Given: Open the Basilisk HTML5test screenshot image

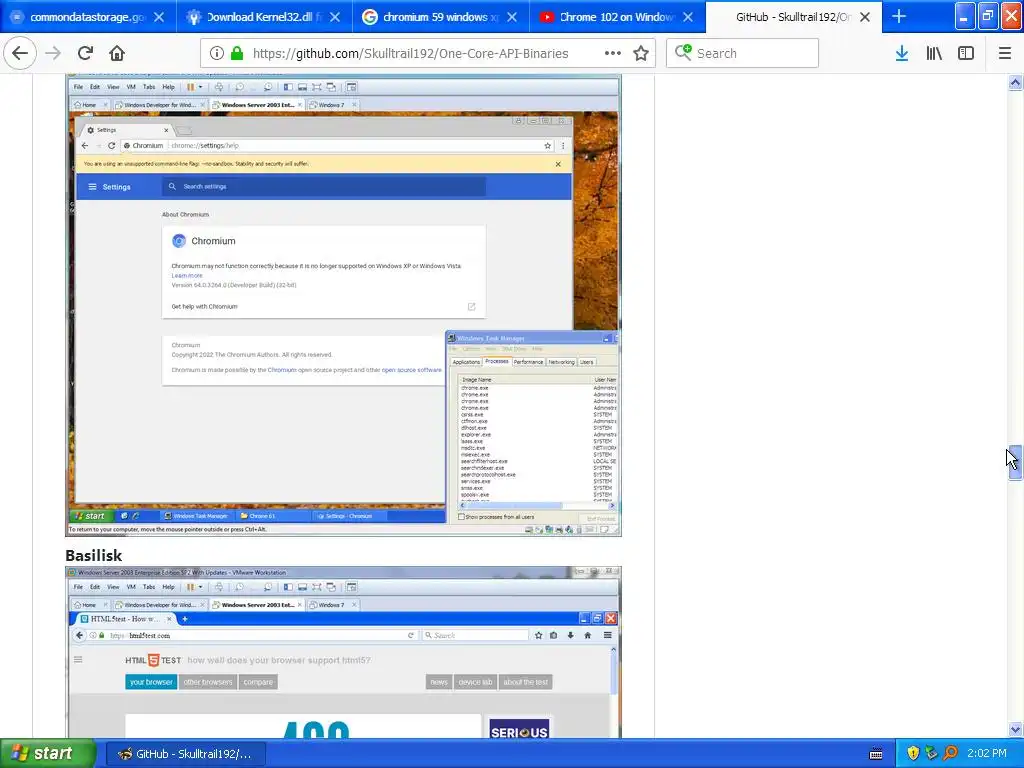Looking at the screenshot, I should 343,652.
